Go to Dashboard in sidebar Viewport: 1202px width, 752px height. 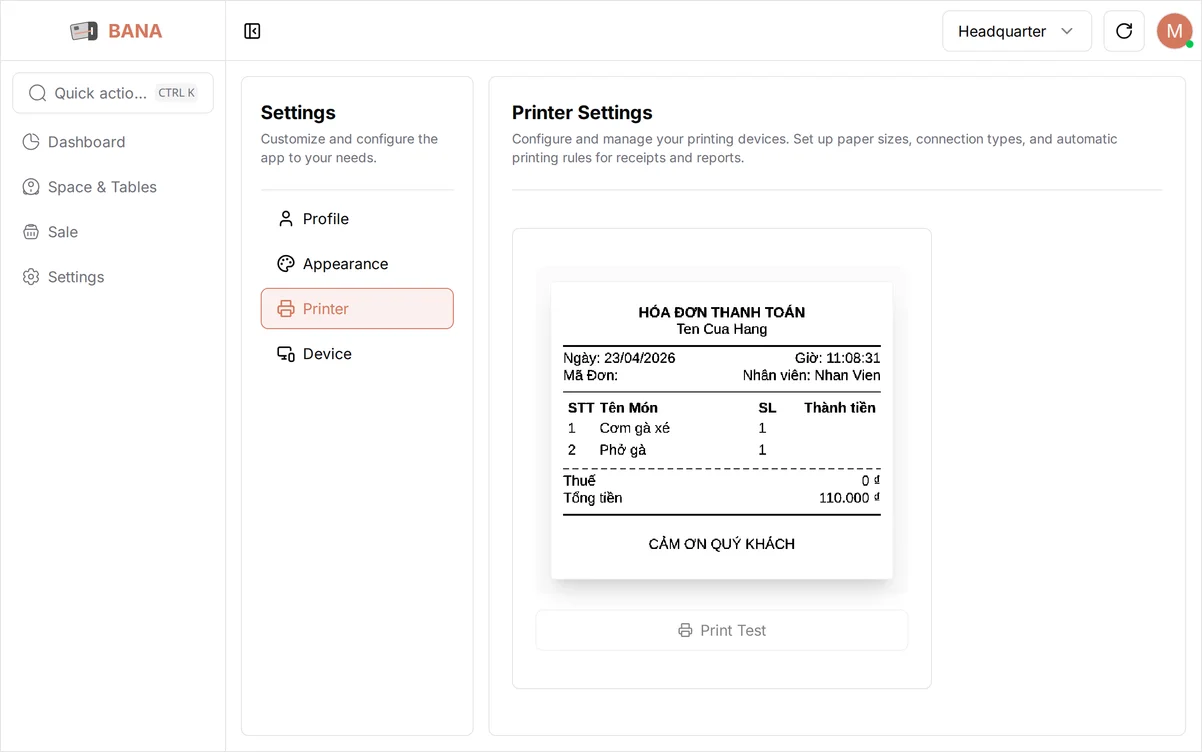tap(113, 142)
